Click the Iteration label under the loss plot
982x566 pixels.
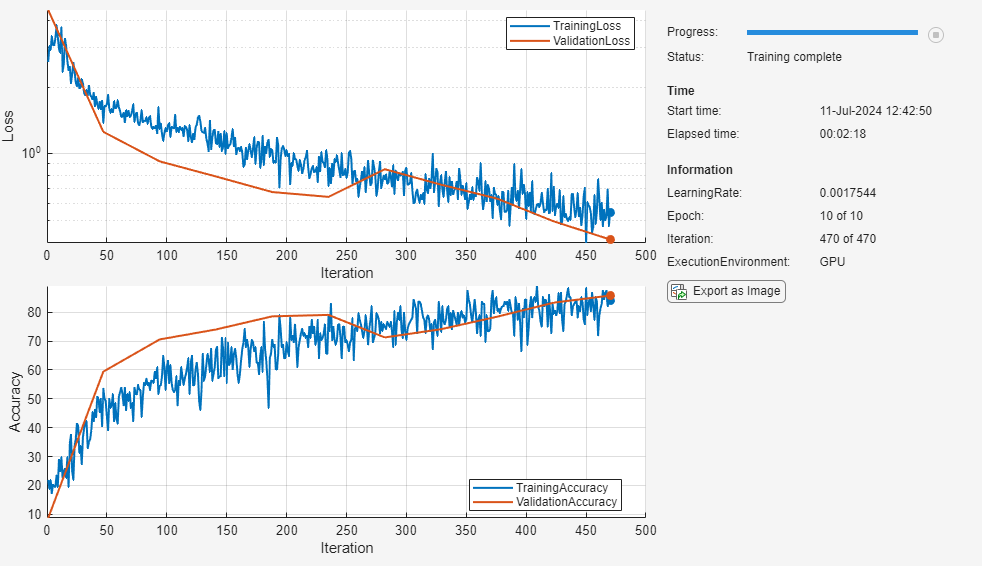coord(346,273)
